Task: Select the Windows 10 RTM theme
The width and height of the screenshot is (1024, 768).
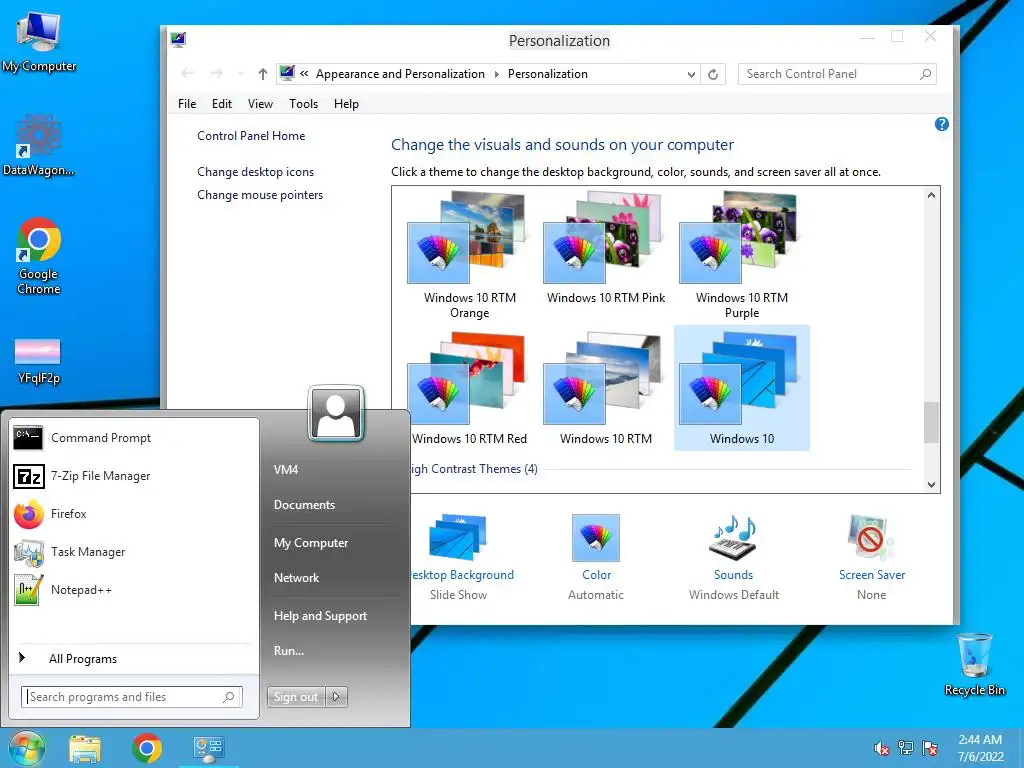Action: tap(605, 389)
